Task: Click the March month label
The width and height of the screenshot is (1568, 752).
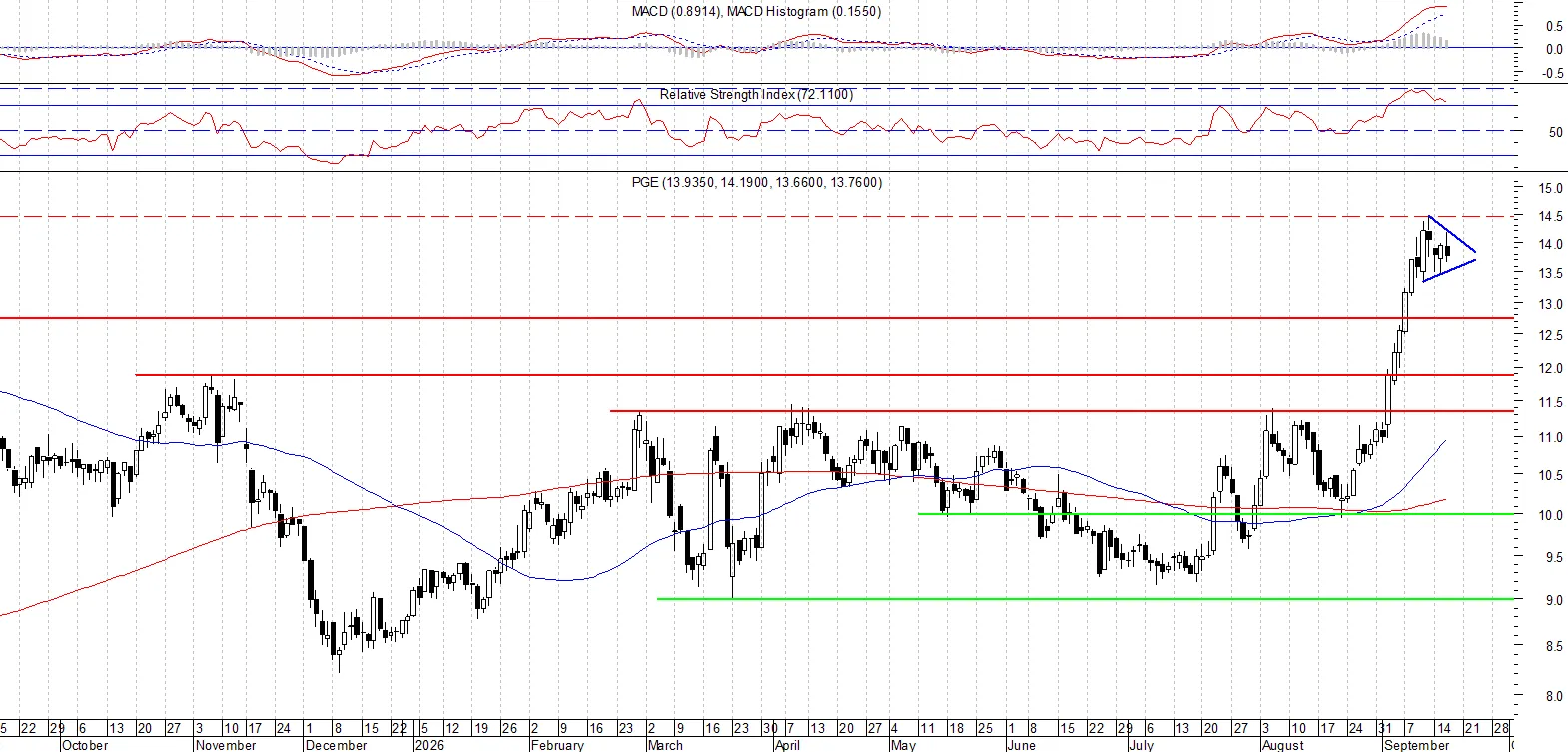Action: click(x=665, y=745)
